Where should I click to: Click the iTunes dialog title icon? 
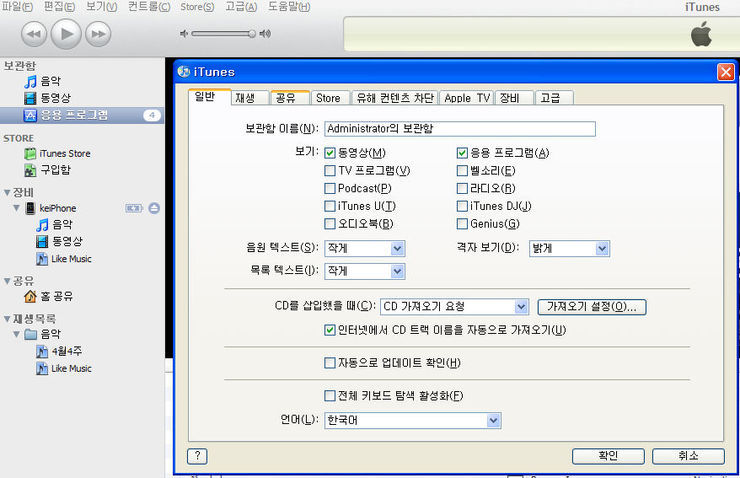pos(184,72)
